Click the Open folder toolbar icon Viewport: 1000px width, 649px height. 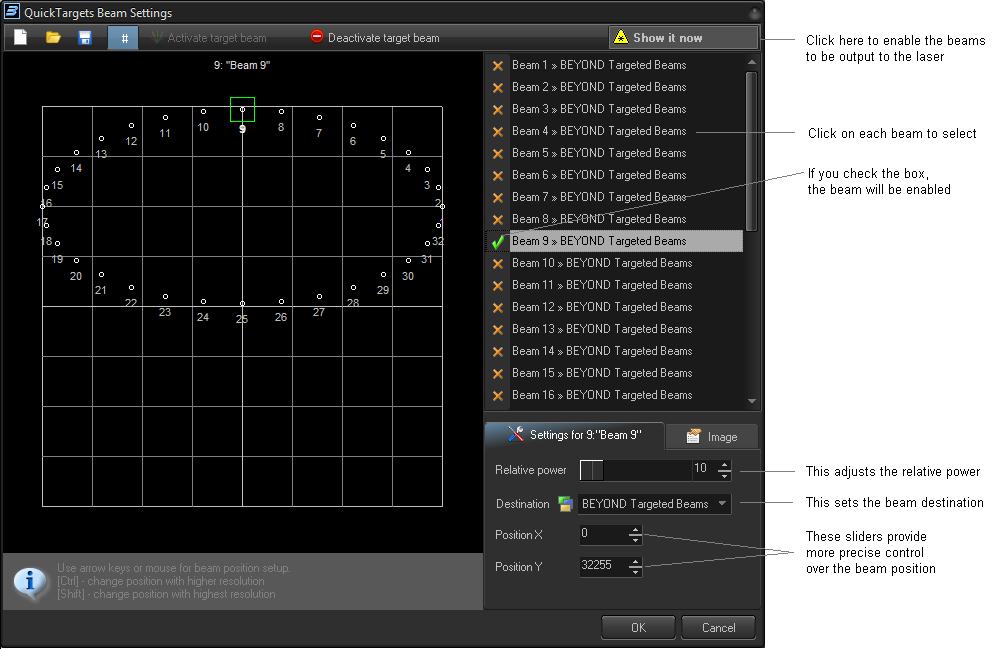(53, 38)
